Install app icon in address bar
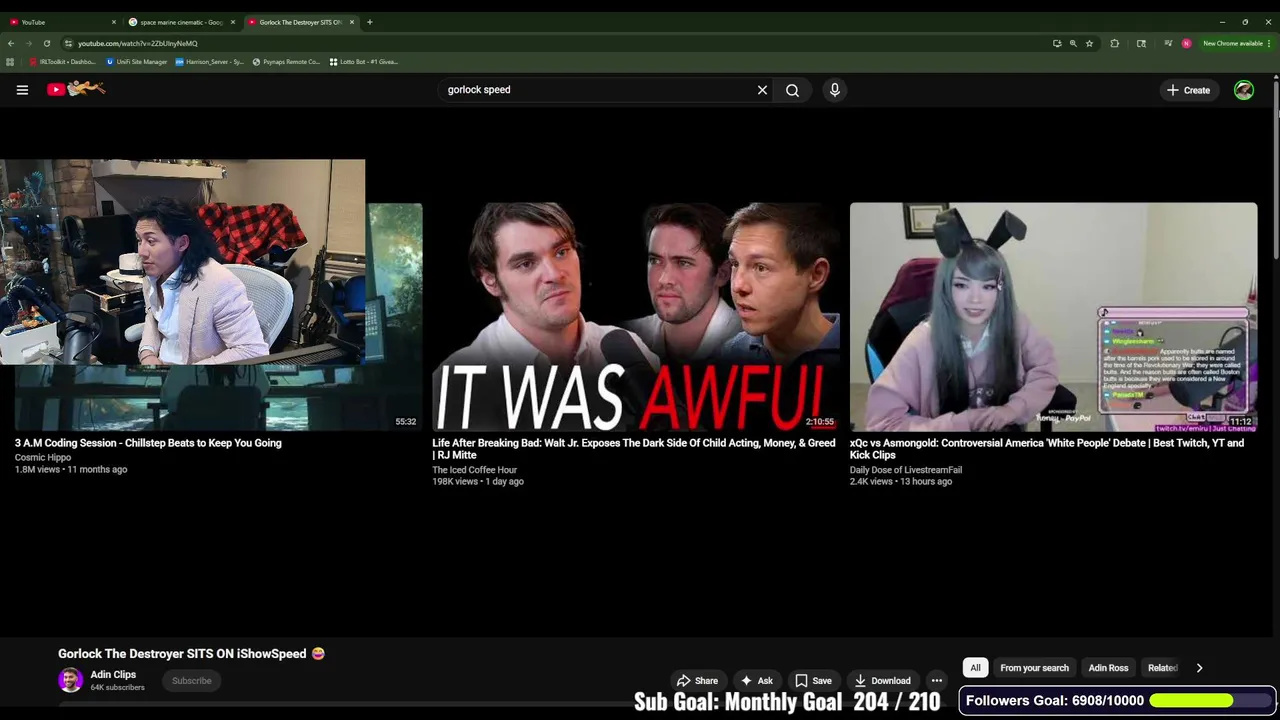The width and height of the screenshot is (1280, 720). (x=1057, y=43)
